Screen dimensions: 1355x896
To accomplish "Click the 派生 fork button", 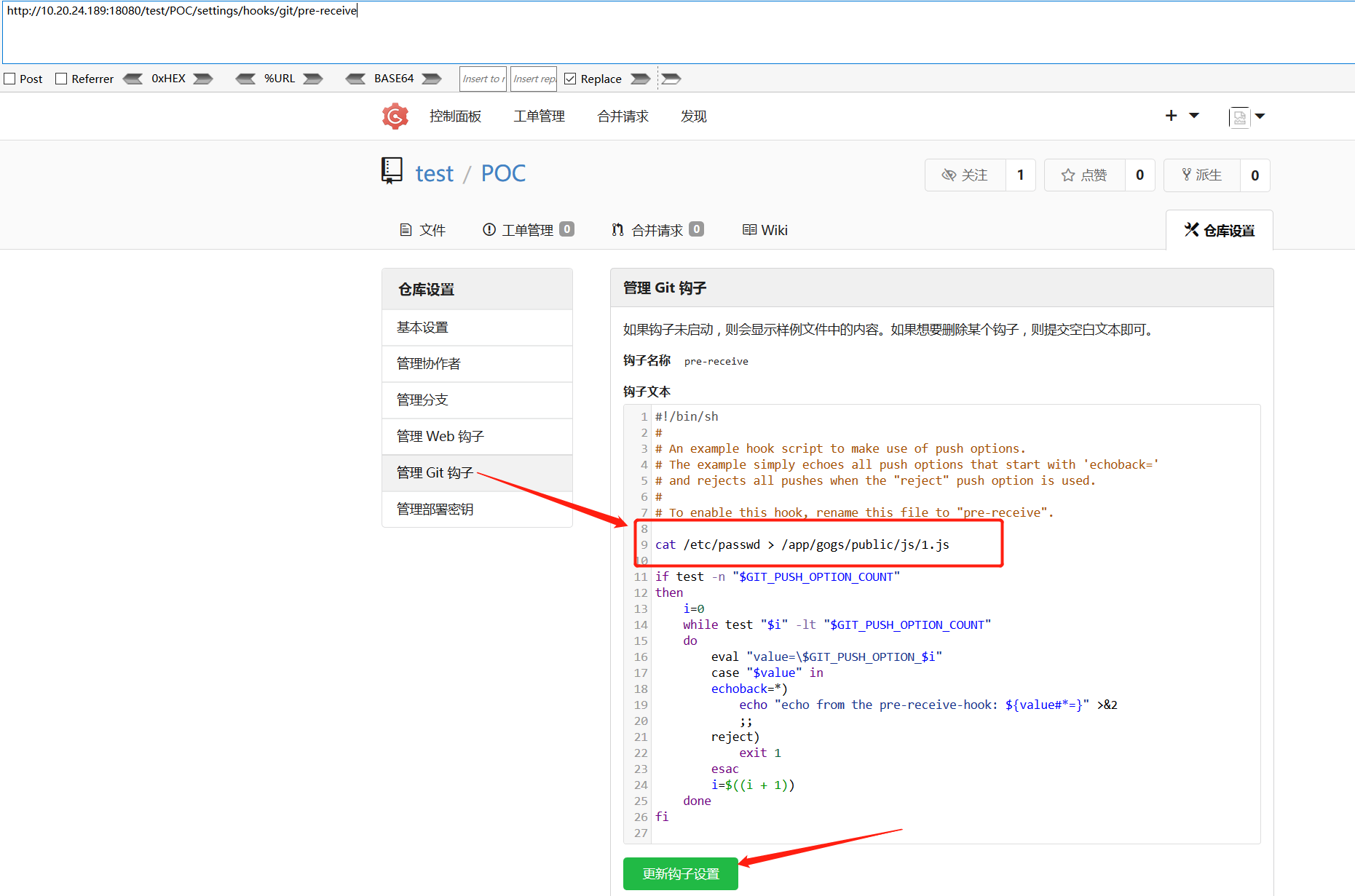I will pos(1202,175).
